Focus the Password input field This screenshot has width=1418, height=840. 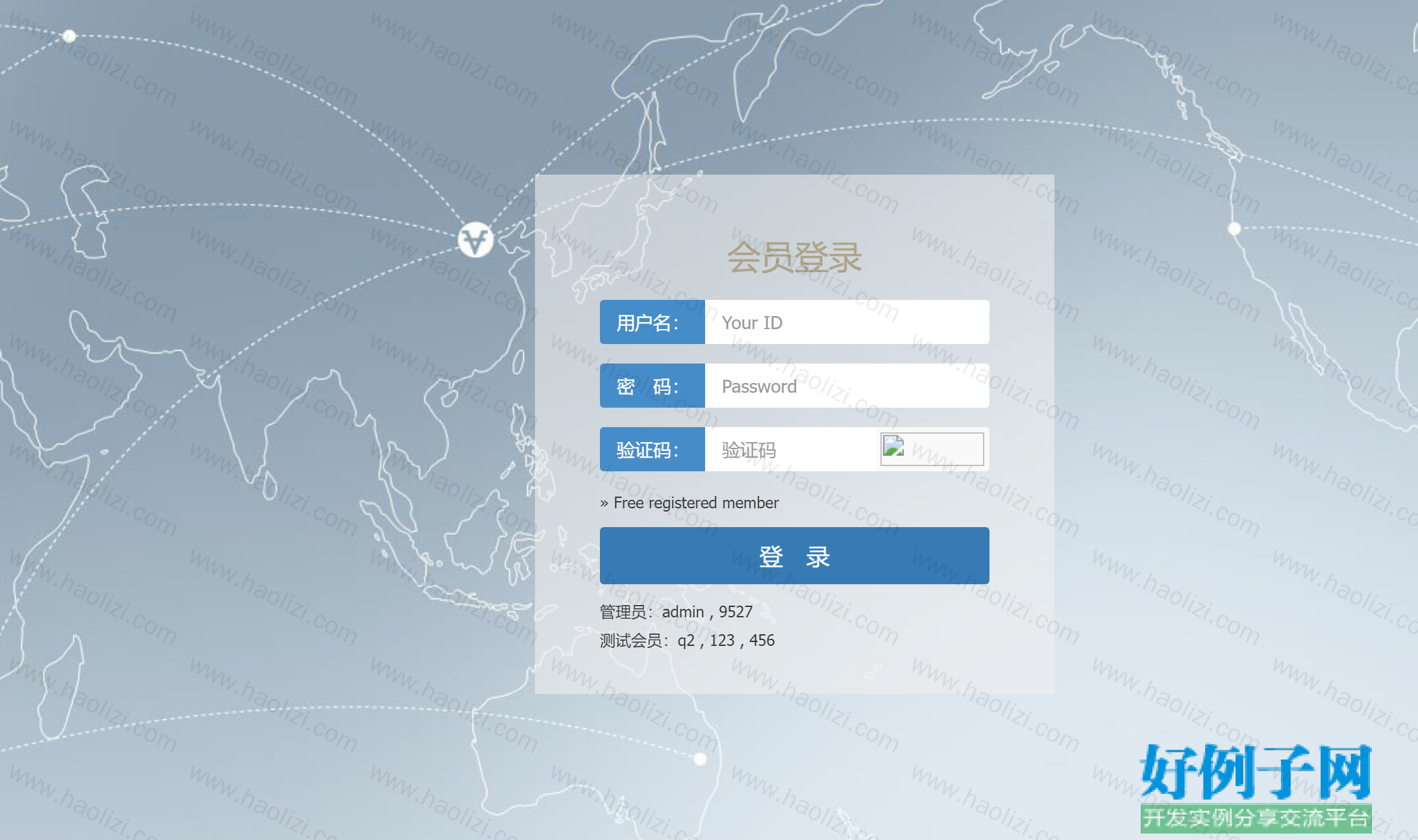pos(847,386)
